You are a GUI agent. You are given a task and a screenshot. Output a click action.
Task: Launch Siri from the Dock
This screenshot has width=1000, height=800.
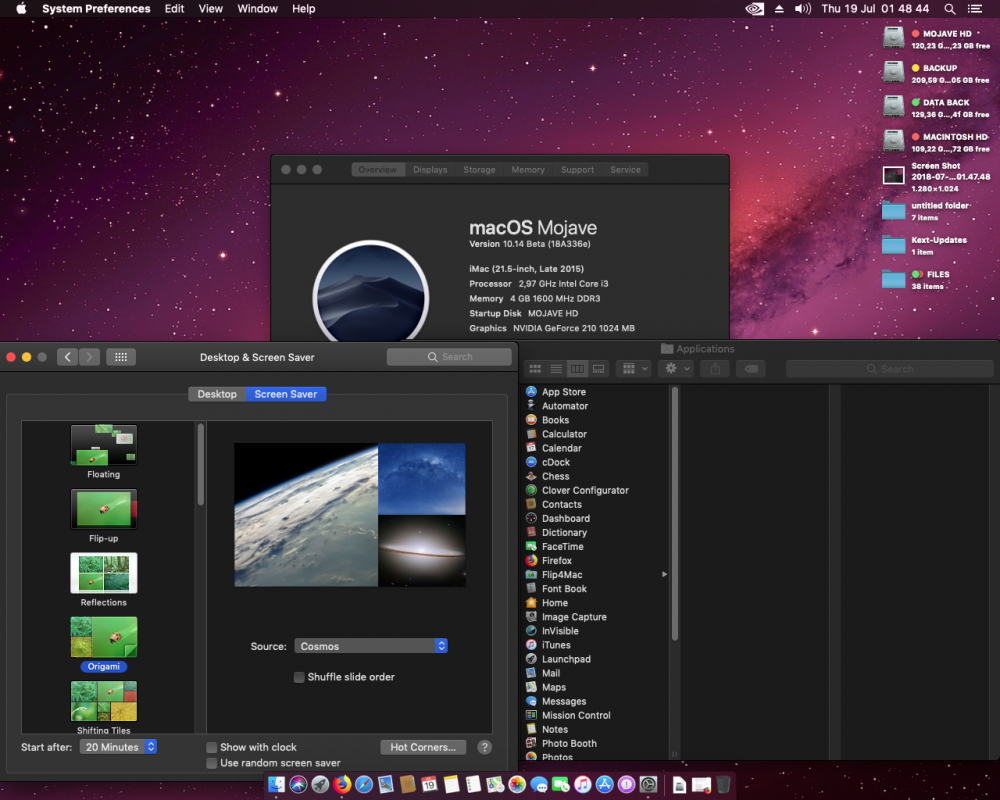coord(298,784)
